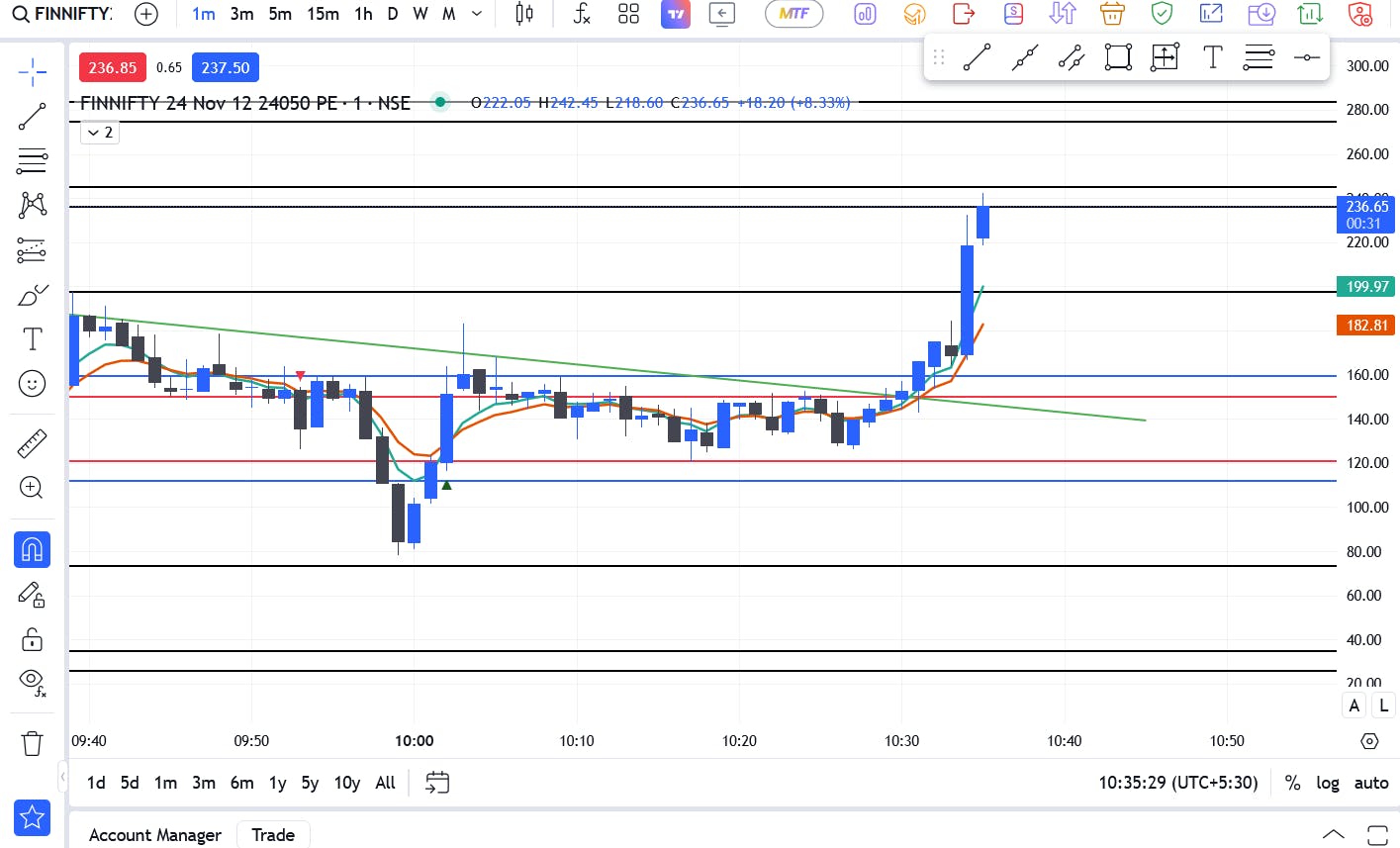1400x848 pixels.
Task: Open the candlestick chart type menu
Action: [524, 14]
